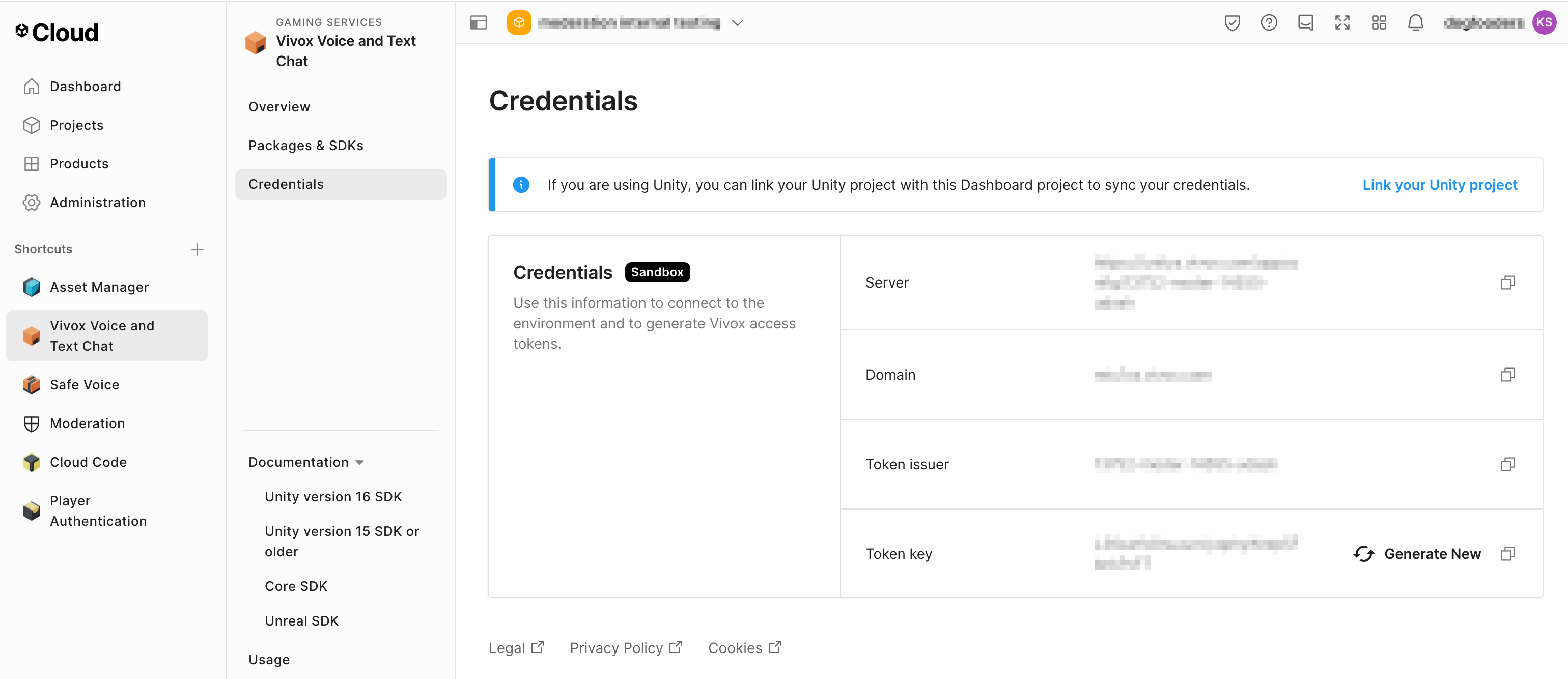Copy the Token key value
The height and width of the screenshot is (679, 1568).
(x=1508, y=554)
